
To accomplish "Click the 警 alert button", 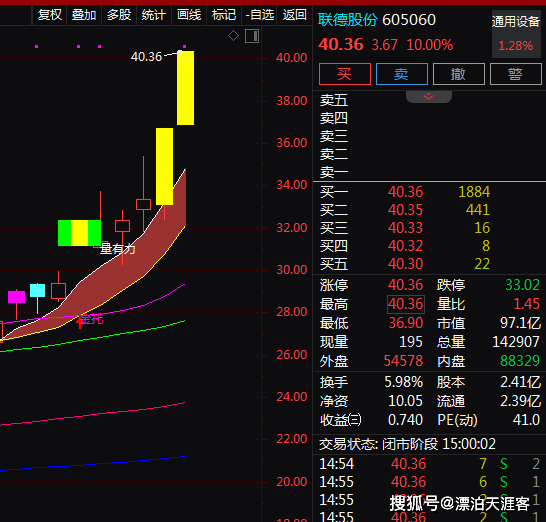I will (x=516, y=74).
